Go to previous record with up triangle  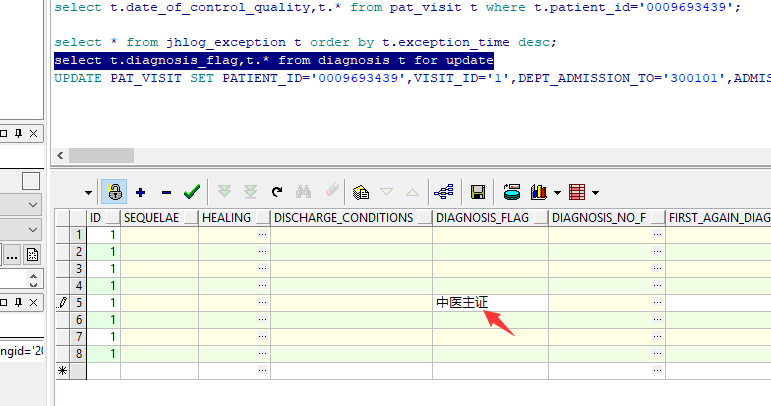click(412, 192)
